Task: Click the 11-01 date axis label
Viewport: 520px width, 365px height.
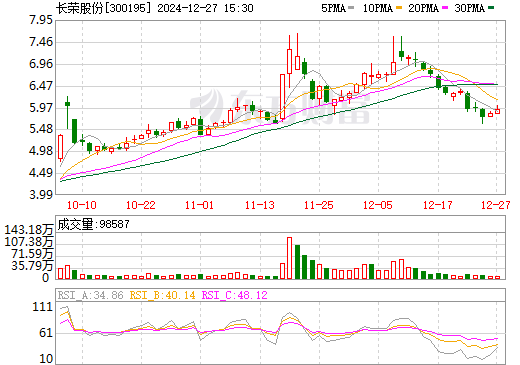Action: tap(199, 205)
